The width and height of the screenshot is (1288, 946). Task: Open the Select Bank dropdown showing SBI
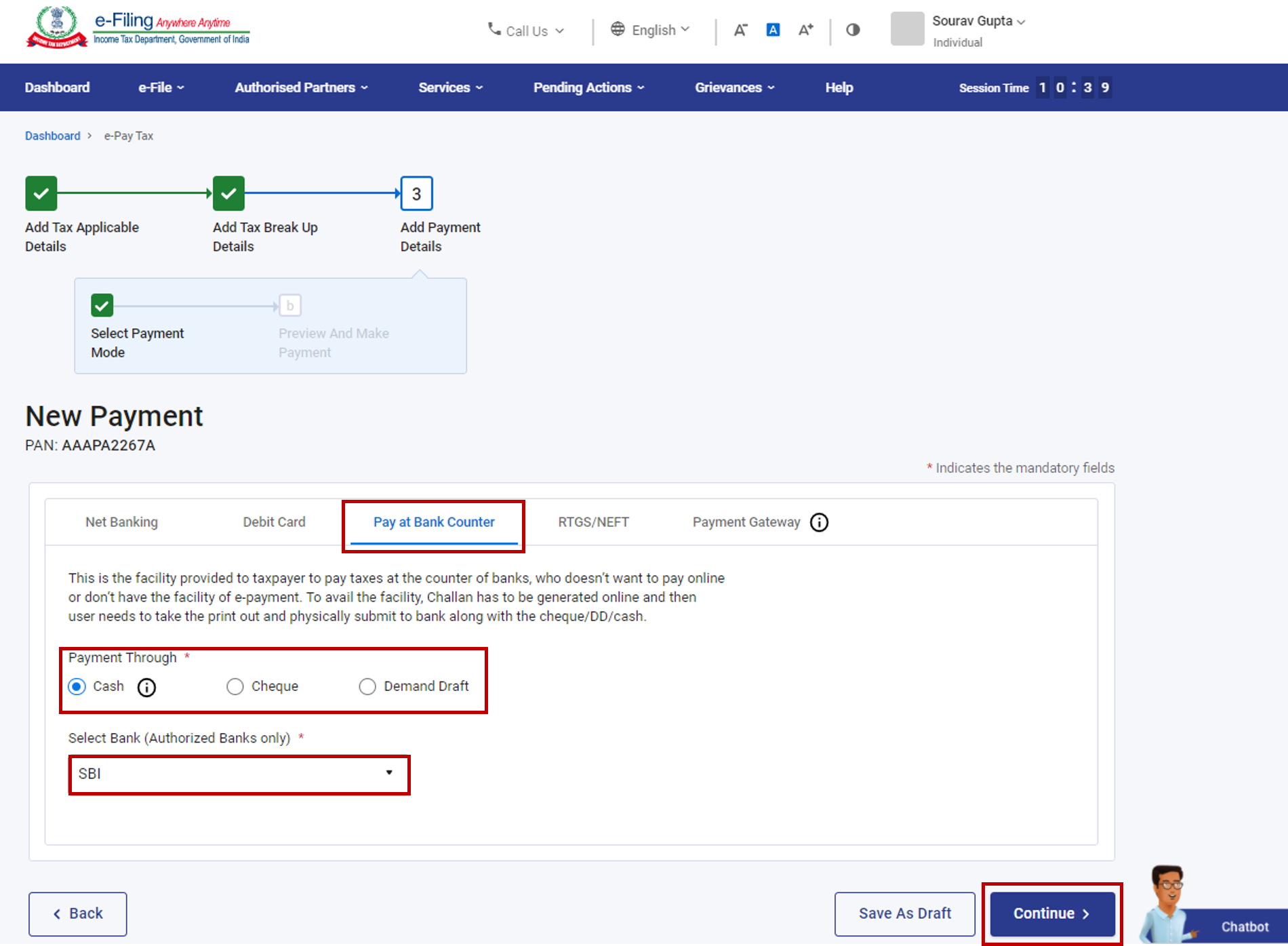(239, 774)
